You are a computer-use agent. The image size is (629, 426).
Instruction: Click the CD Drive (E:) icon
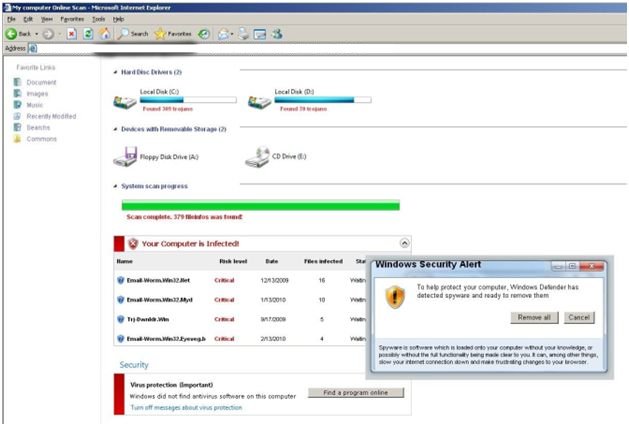(257, 157)
